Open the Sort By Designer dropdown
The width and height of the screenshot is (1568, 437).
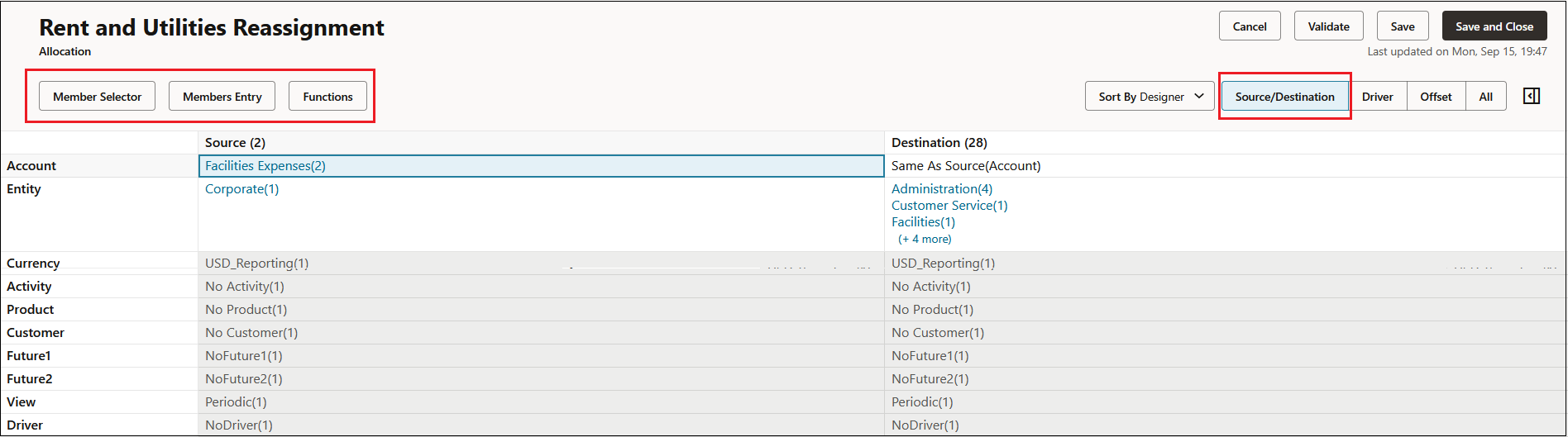tap(1150, 97)
